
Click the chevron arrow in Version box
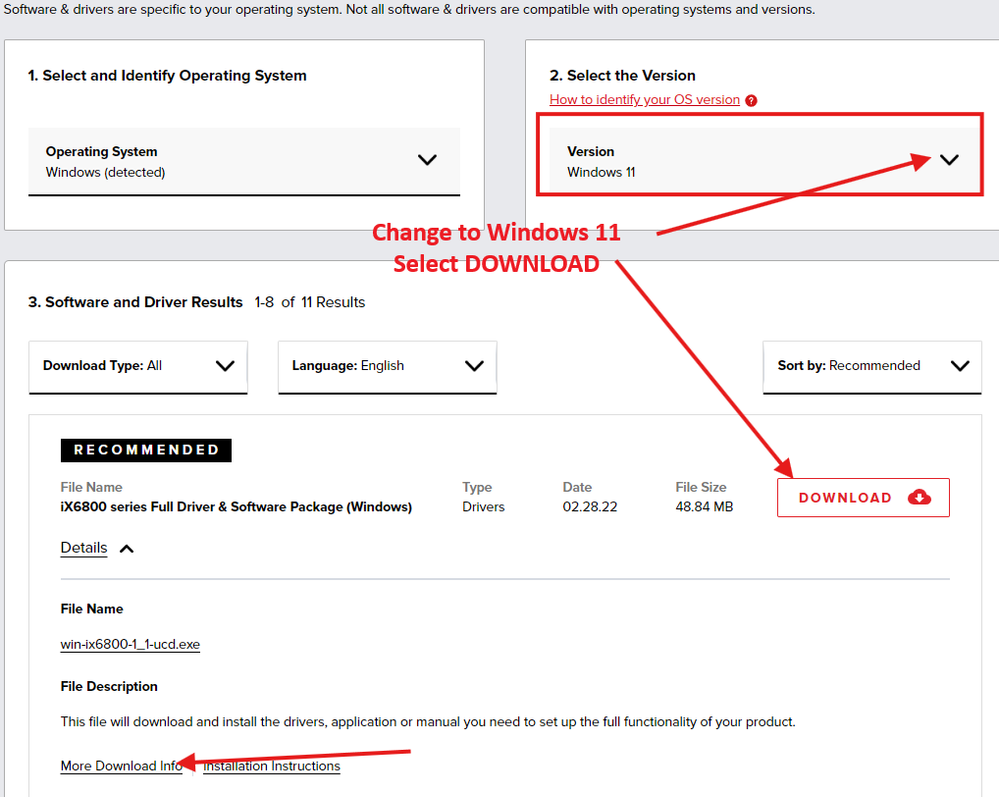949,160
